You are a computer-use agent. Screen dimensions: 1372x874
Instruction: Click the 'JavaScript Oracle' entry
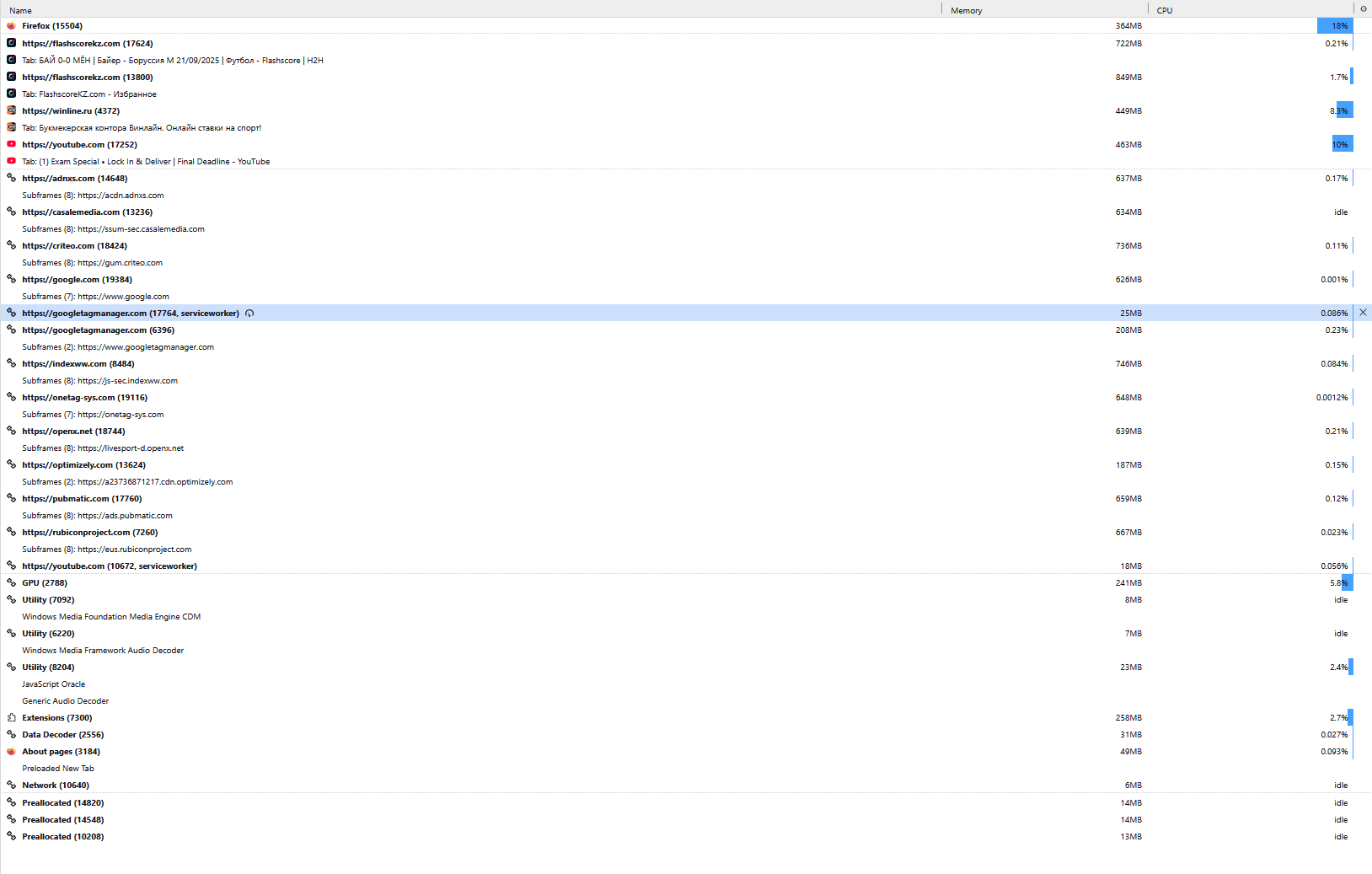(x=53, y=684)
